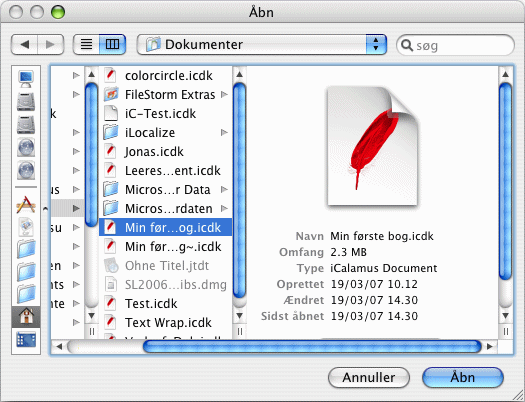Click the horizontal scrollbar's right arrow
The width and height of the screenshot is (525, 402).
coord(490,346)
